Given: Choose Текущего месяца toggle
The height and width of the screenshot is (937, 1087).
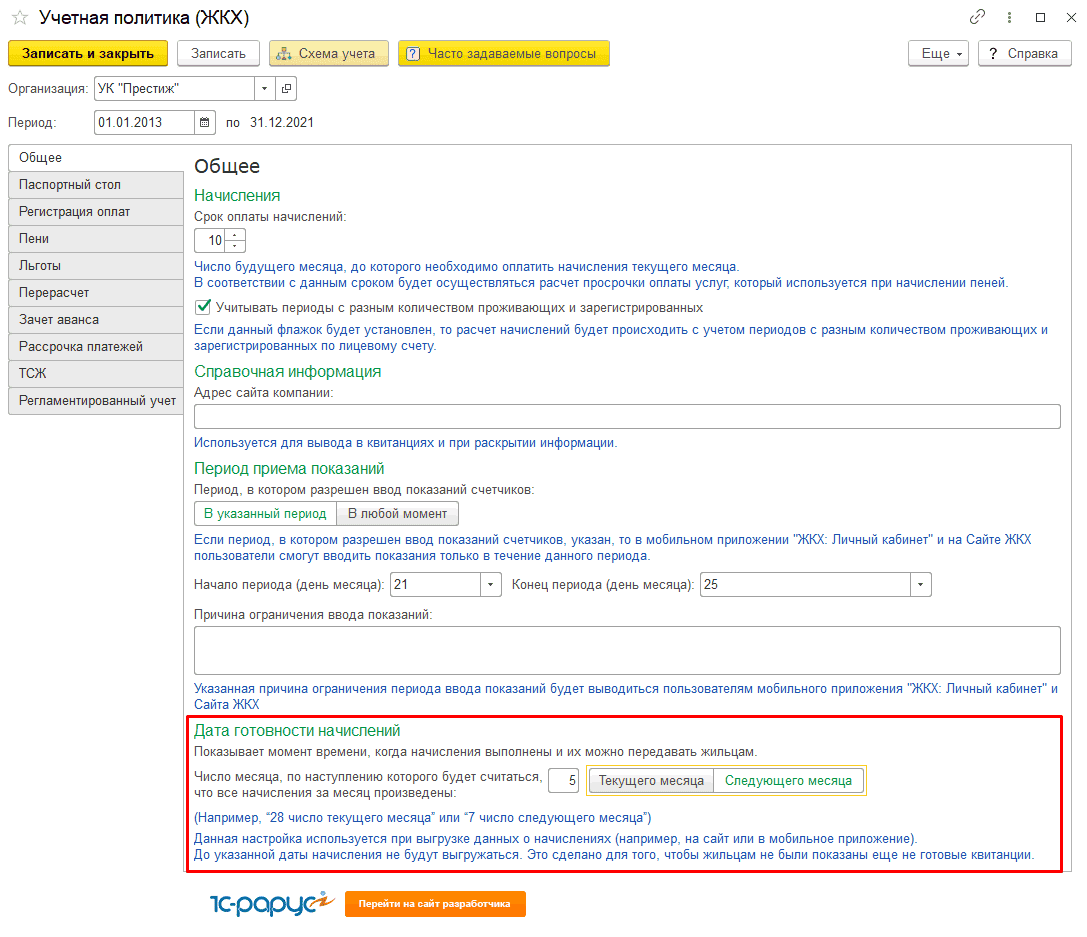Looking at the screenshot, I should [651, 781].
